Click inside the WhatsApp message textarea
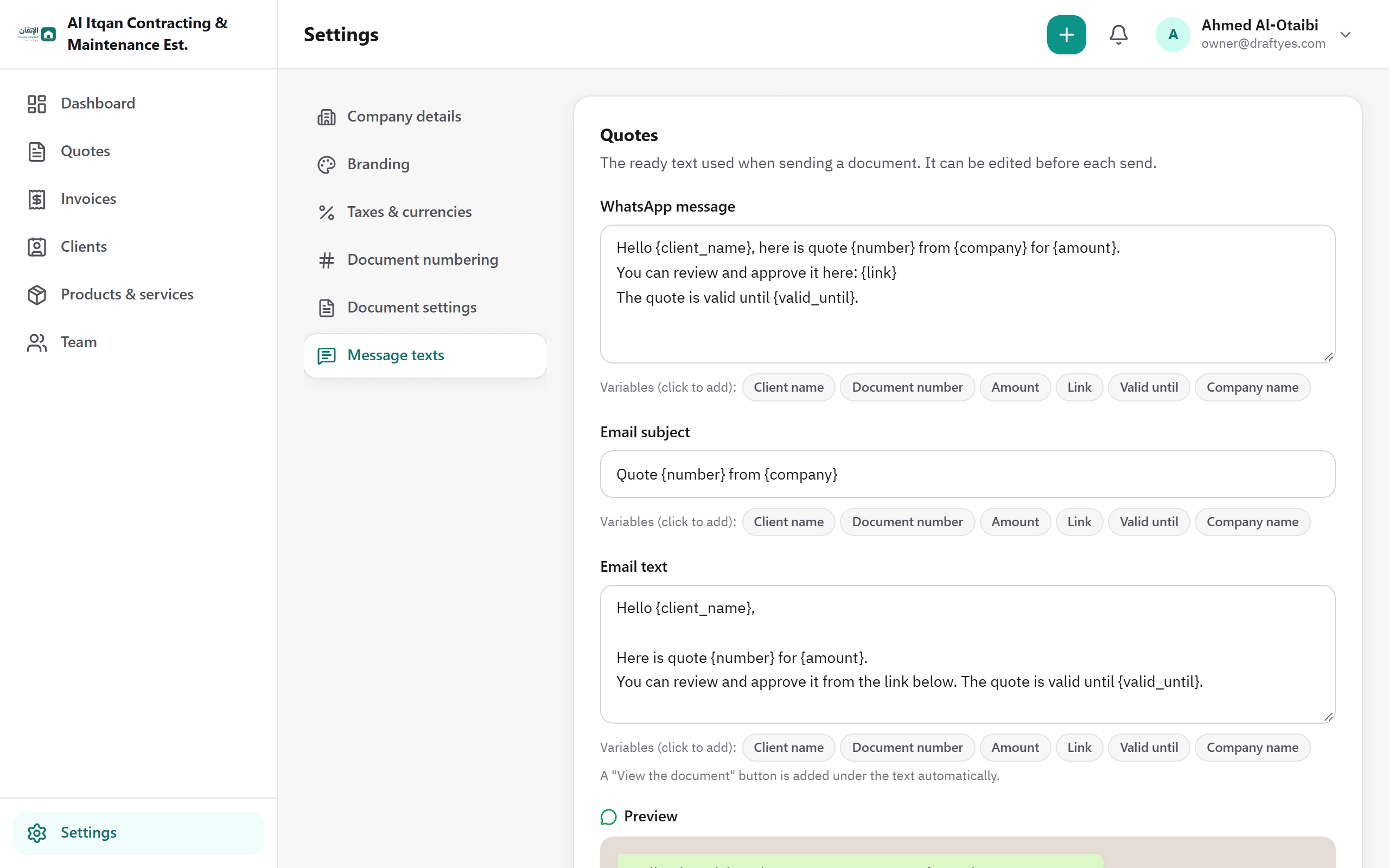This screenshot has height=868, width=1389. 967,294
